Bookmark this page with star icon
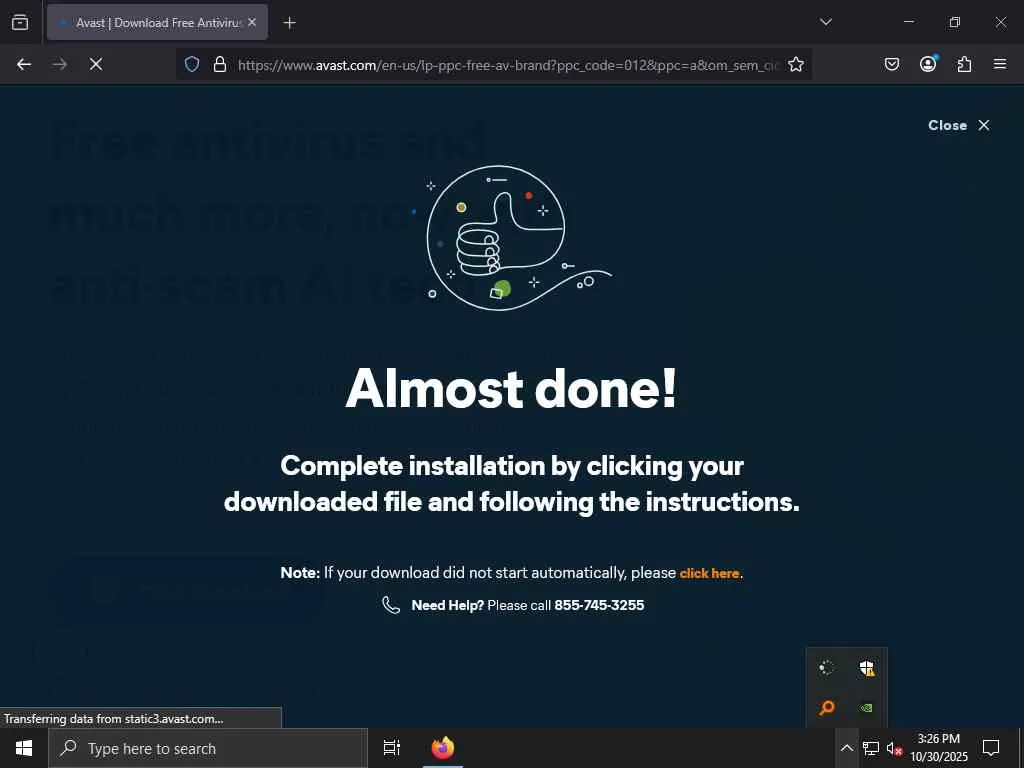This screenshot has width=1024, height=768. pyautogui.click(x=795, y=64)
